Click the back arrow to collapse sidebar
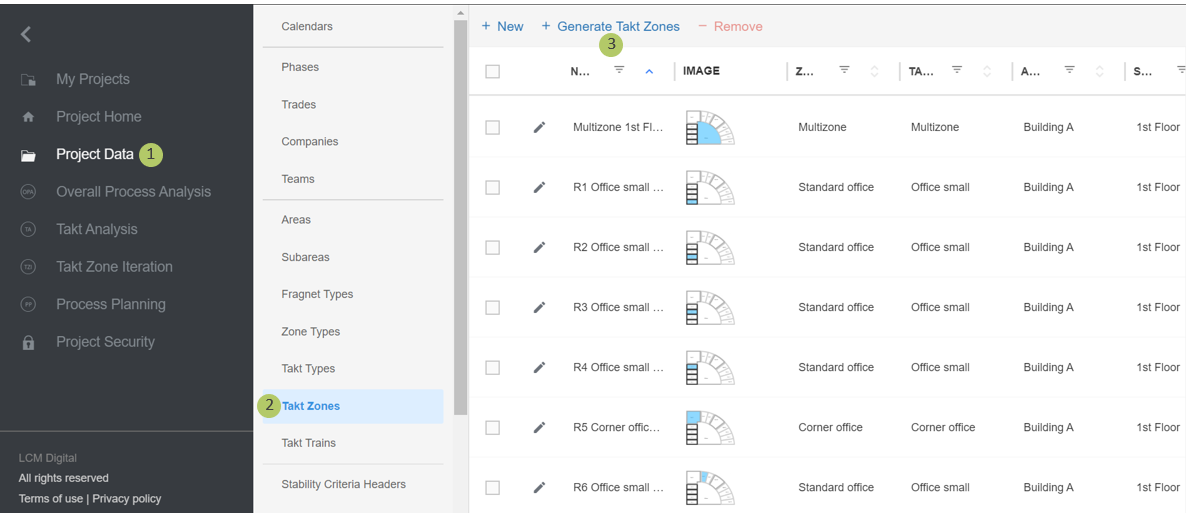Viewport: 1192px width, 513px height. [x=26, y=35]
